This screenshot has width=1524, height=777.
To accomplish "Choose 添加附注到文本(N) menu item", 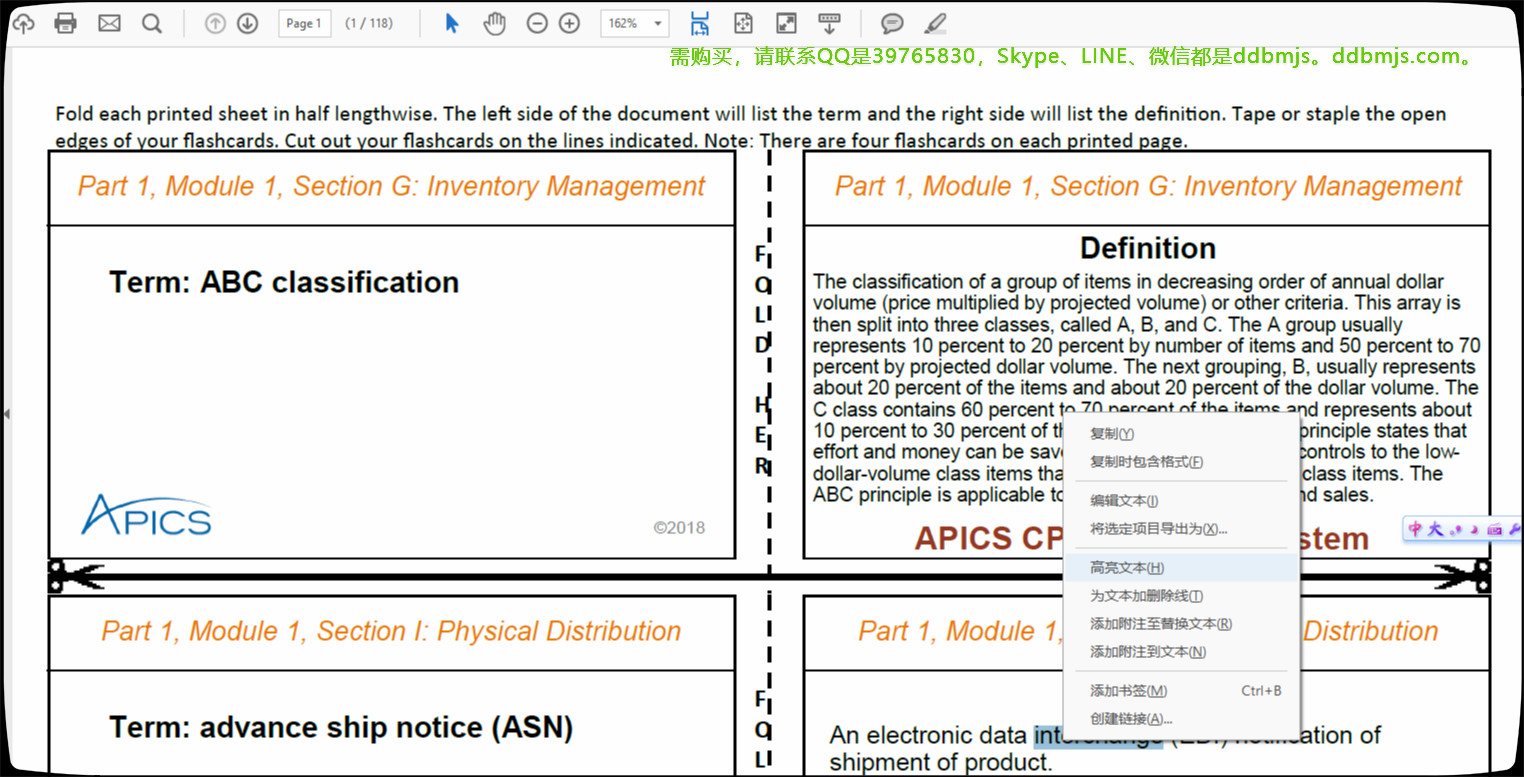I will coord(1180,652).
